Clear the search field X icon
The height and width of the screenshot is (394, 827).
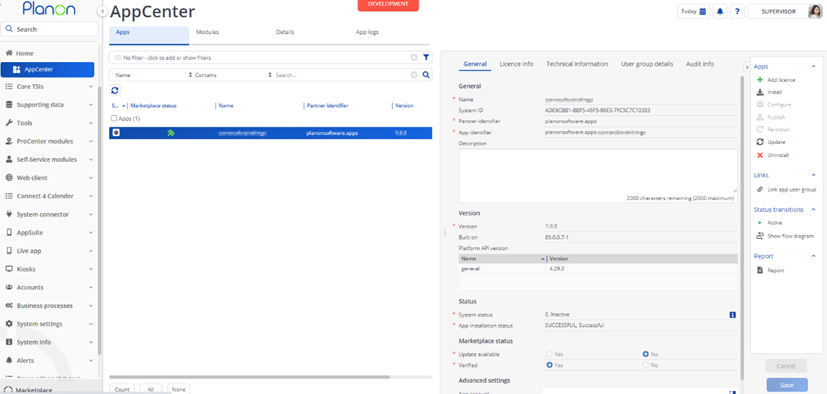[414, 75]
